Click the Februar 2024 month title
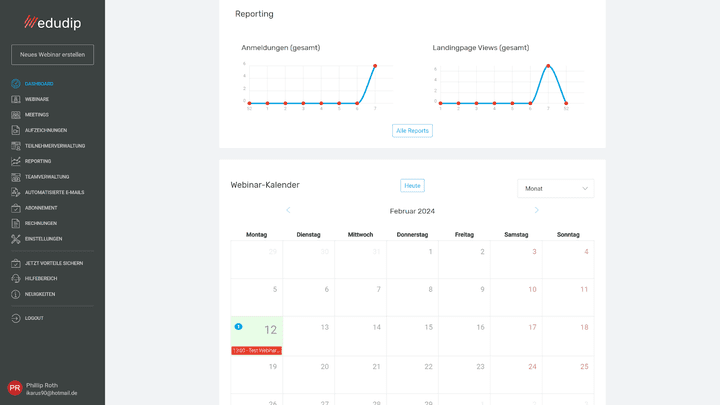 tap(412, 211)
